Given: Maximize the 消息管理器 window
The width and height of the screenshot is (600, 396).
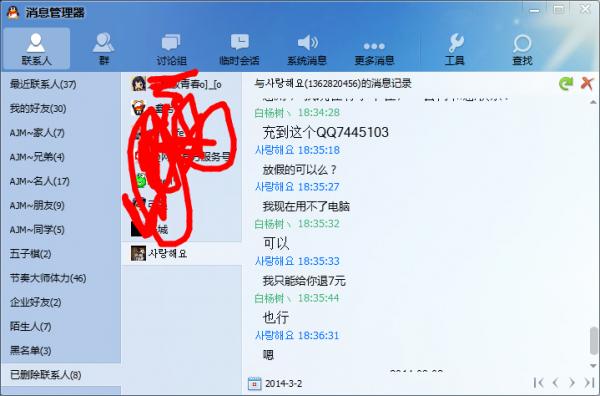Looking at the screenshot, I should (559, 9).
